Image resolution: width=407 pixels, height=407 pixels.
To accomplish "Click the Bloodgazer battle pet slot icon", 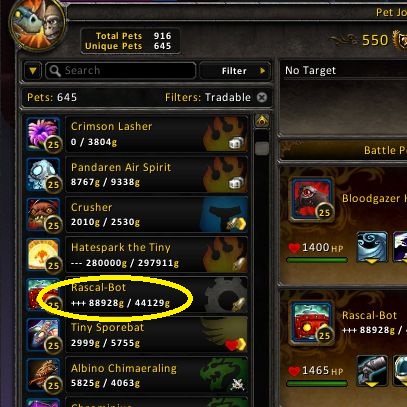I will click(x=312, y=199).
